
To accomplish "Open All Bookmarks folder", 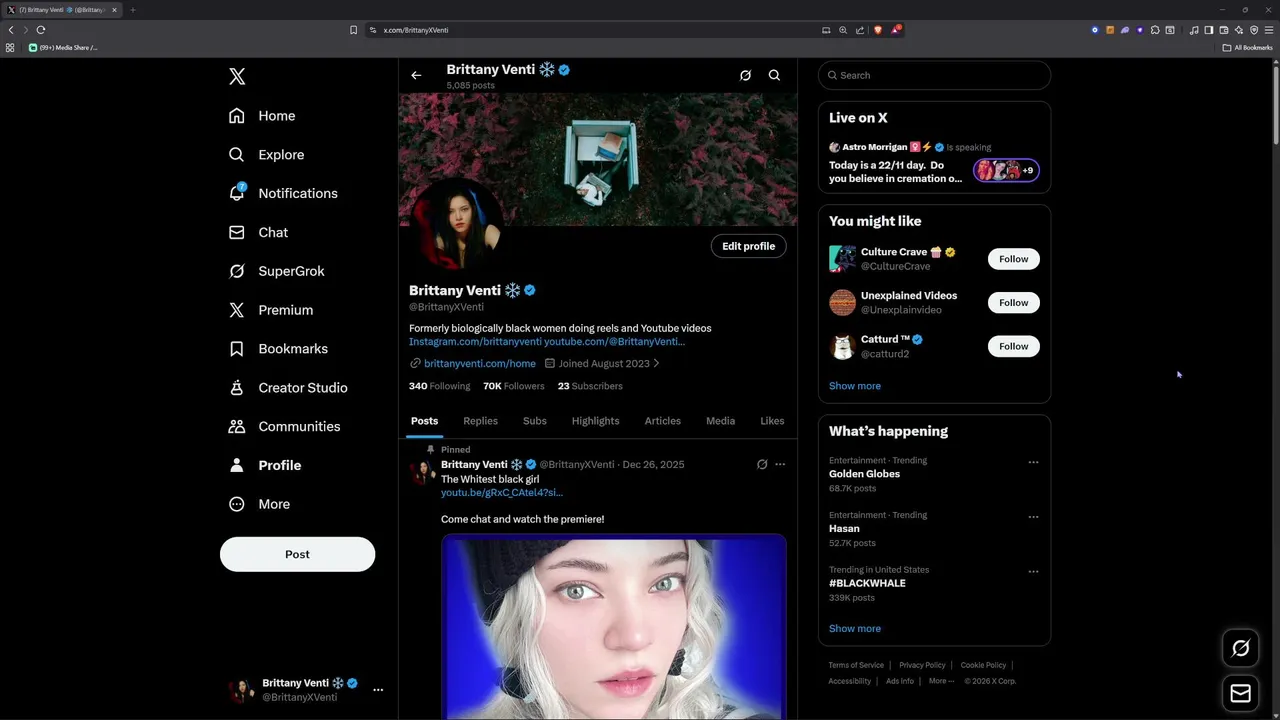I will (x=1247, y=47).
